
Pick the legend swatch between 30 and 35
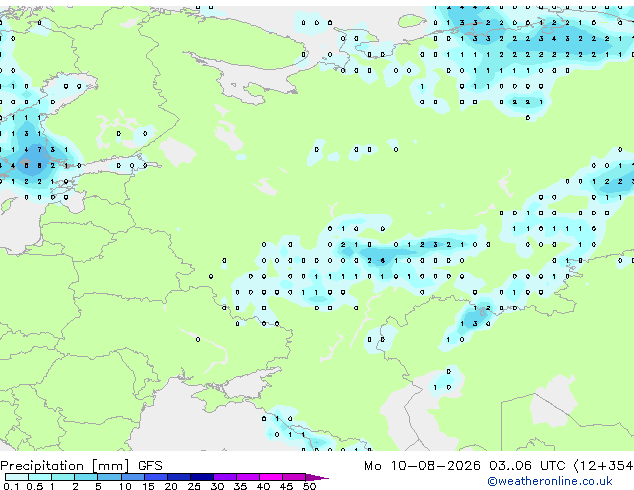[x=225, y=477]
